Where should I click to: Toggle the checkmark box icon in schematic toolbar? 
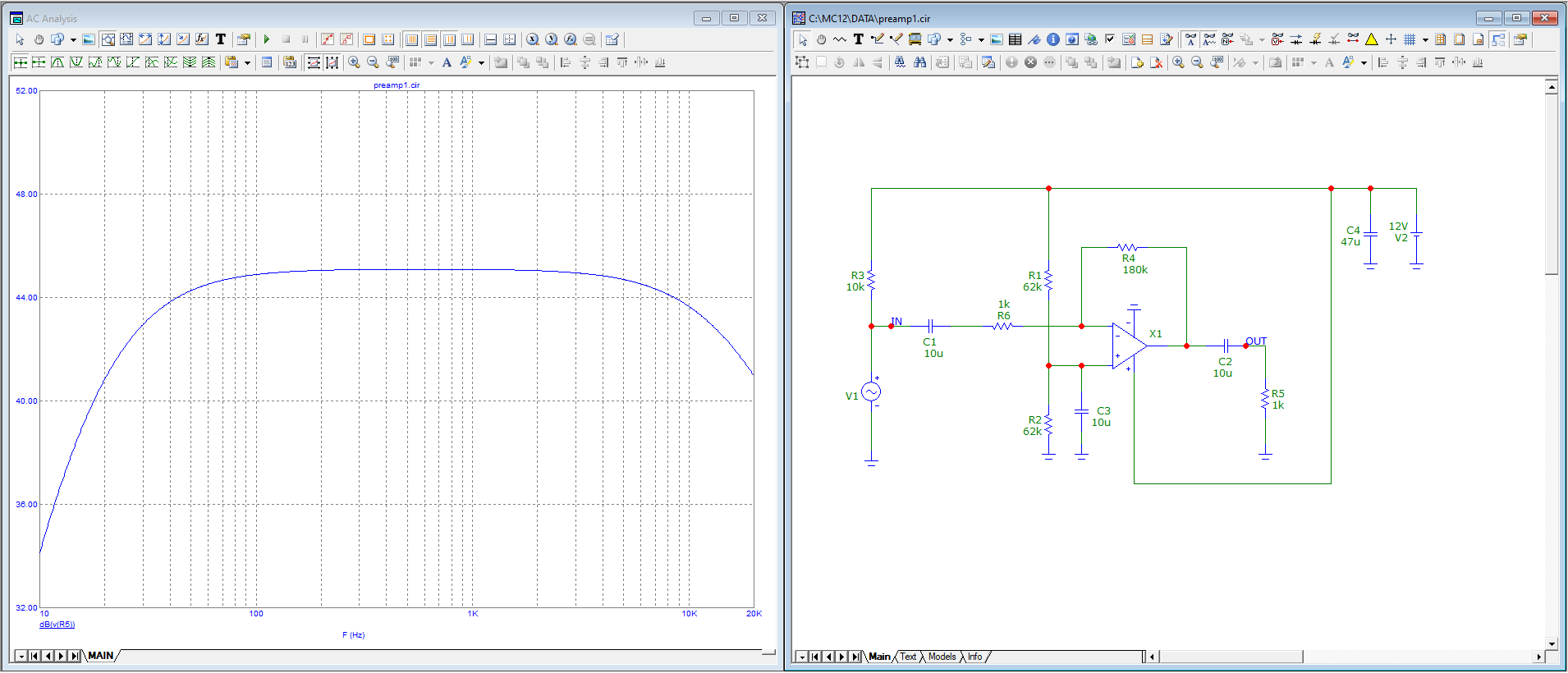pos(1109,39)
